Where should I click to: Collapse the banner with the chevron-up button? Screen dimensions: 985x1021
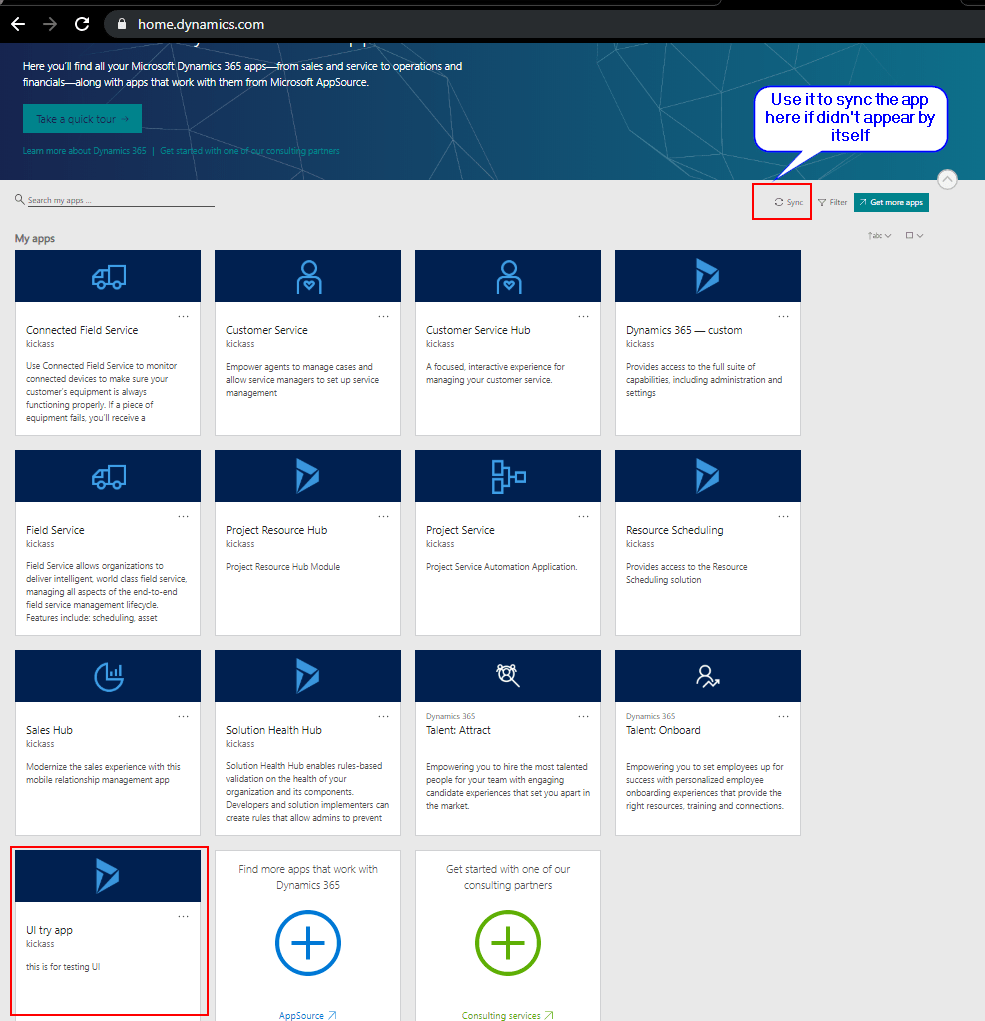(948, 180)
